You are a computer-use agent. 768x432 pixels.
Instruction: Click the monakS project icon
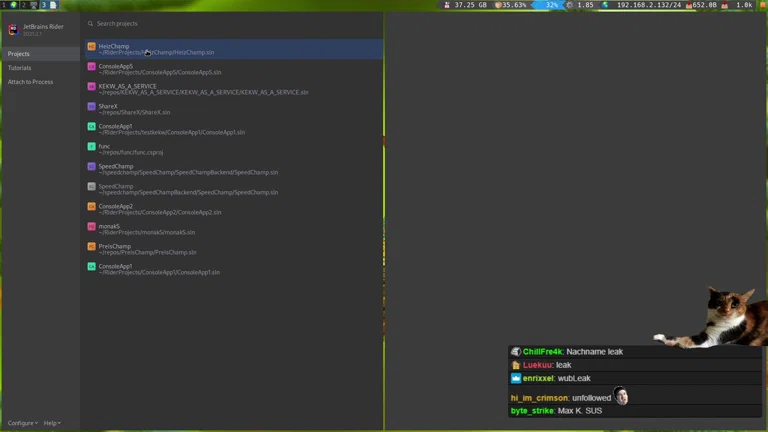pyautogui.click(x=92, y=226)
